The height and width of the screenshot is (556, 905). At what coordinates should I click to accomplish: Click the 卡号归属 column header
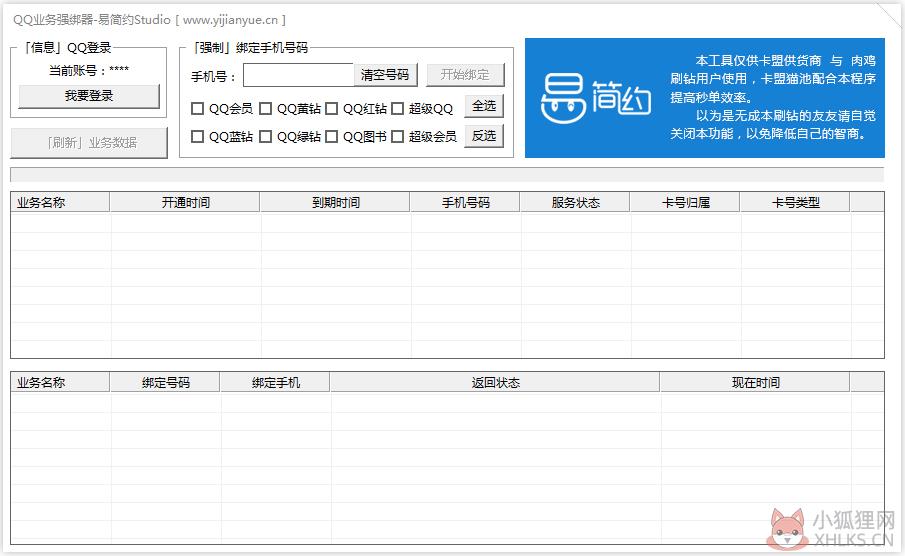pos(685,203)
